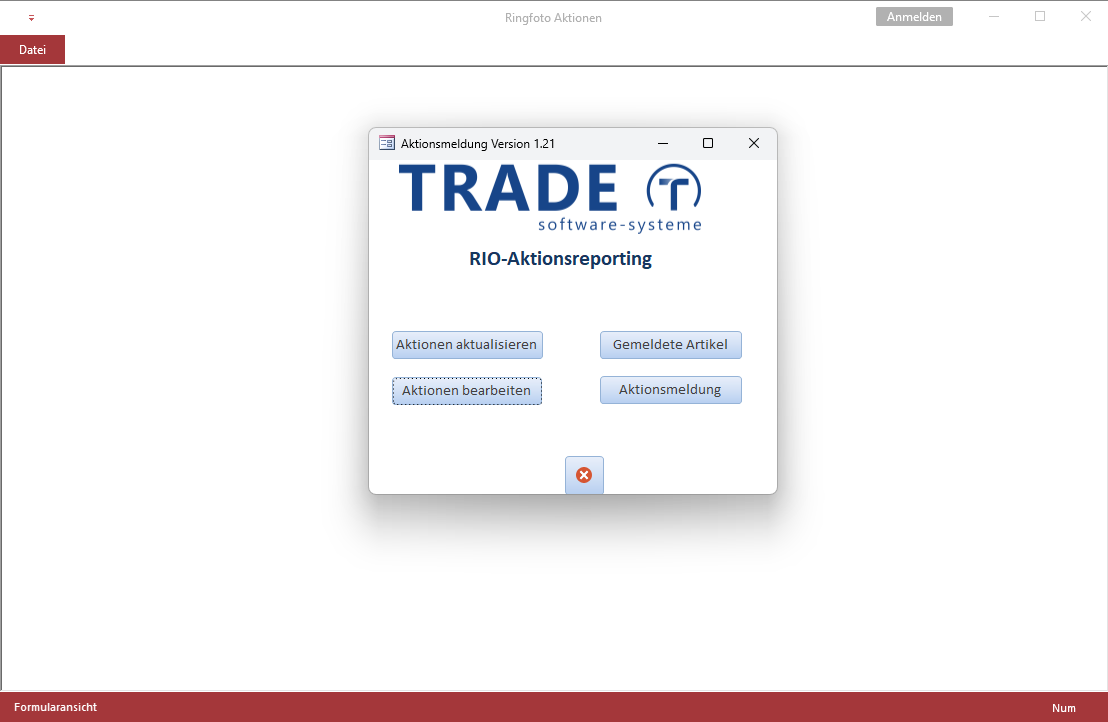Click the Anmelden sign-in button

tap(914, 17)
